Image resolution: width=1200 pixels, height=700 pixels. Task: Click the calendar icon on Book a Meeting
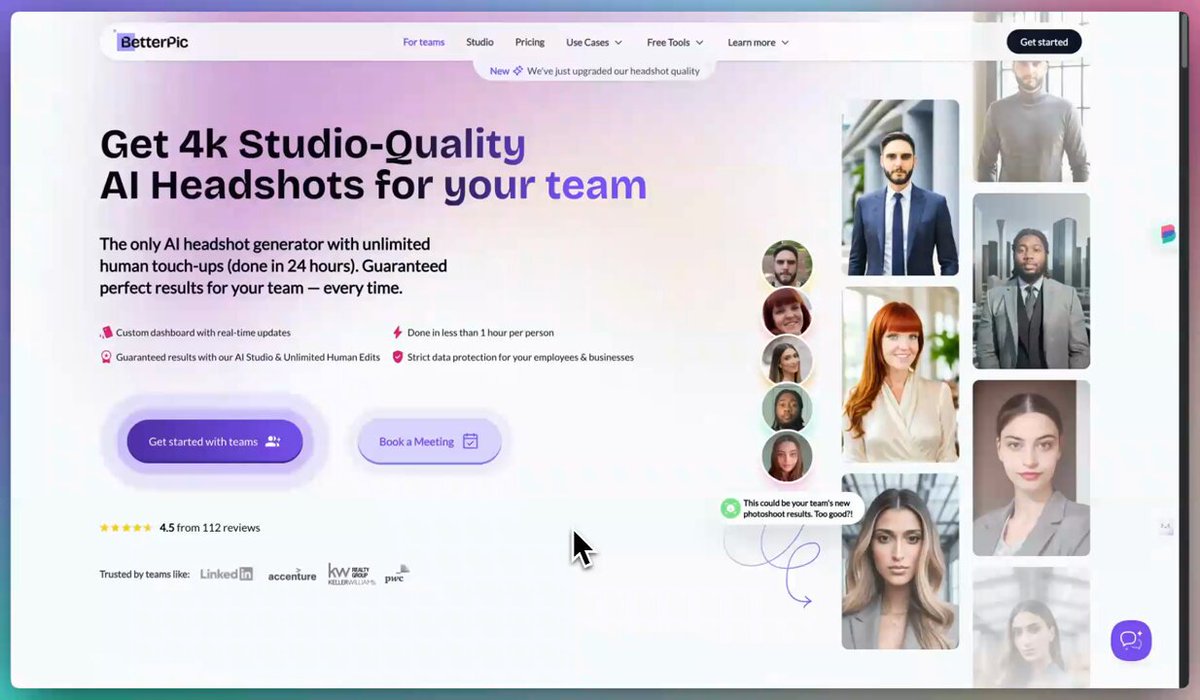coord(471,441)
